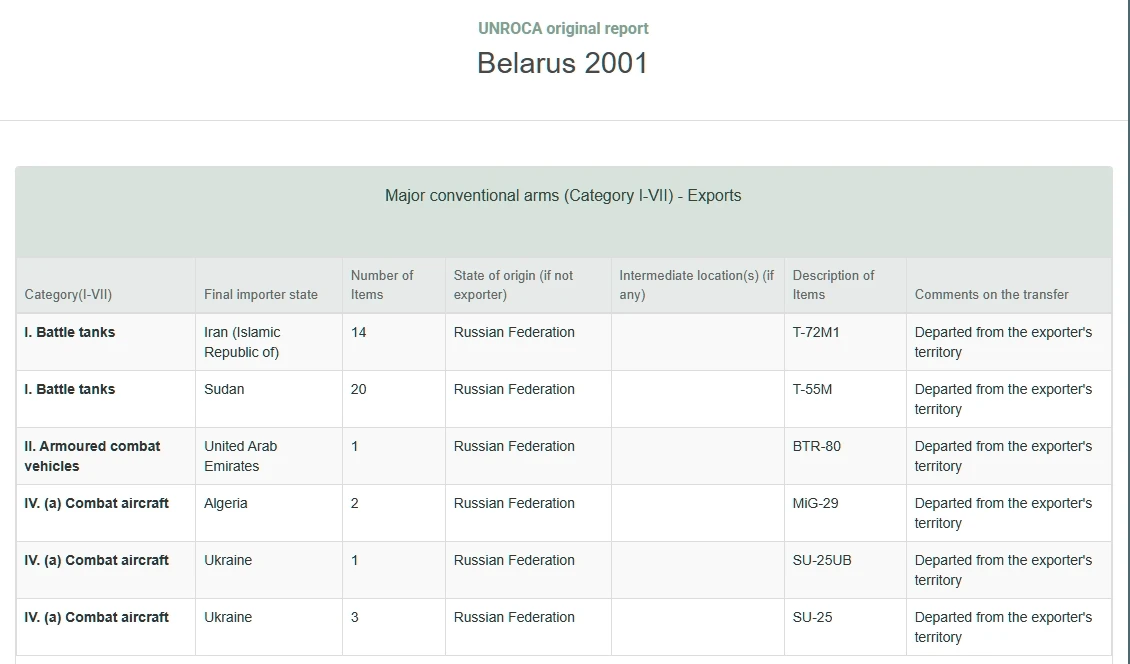This screenshot has width=1130, height=664.
Task: Click the vertical scrollbar on the right edge
Action: tap(1129, 332)
